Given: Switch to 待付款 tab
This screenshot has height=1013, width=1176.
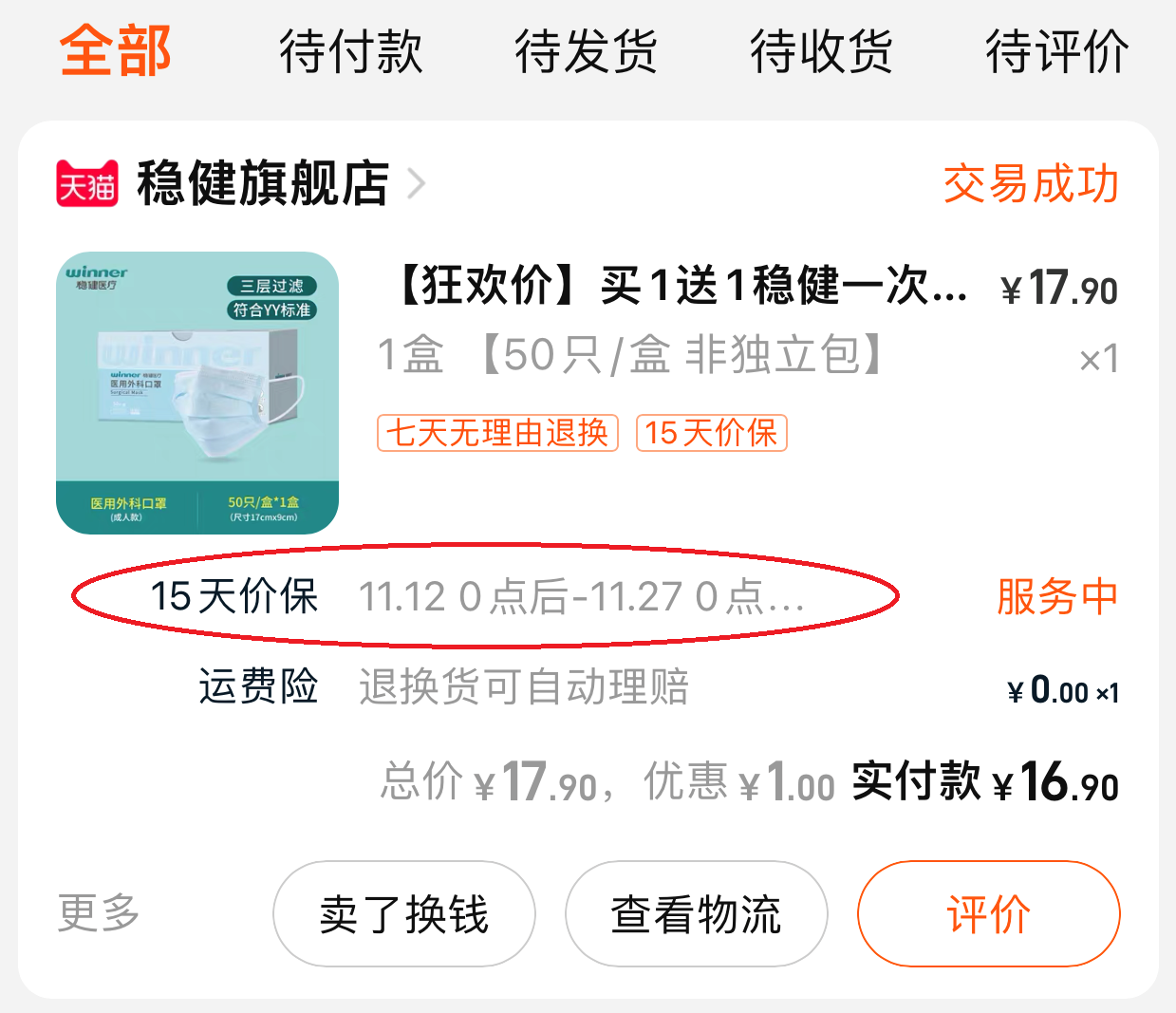Looking at the screenshot, I should tap(350, 51).
